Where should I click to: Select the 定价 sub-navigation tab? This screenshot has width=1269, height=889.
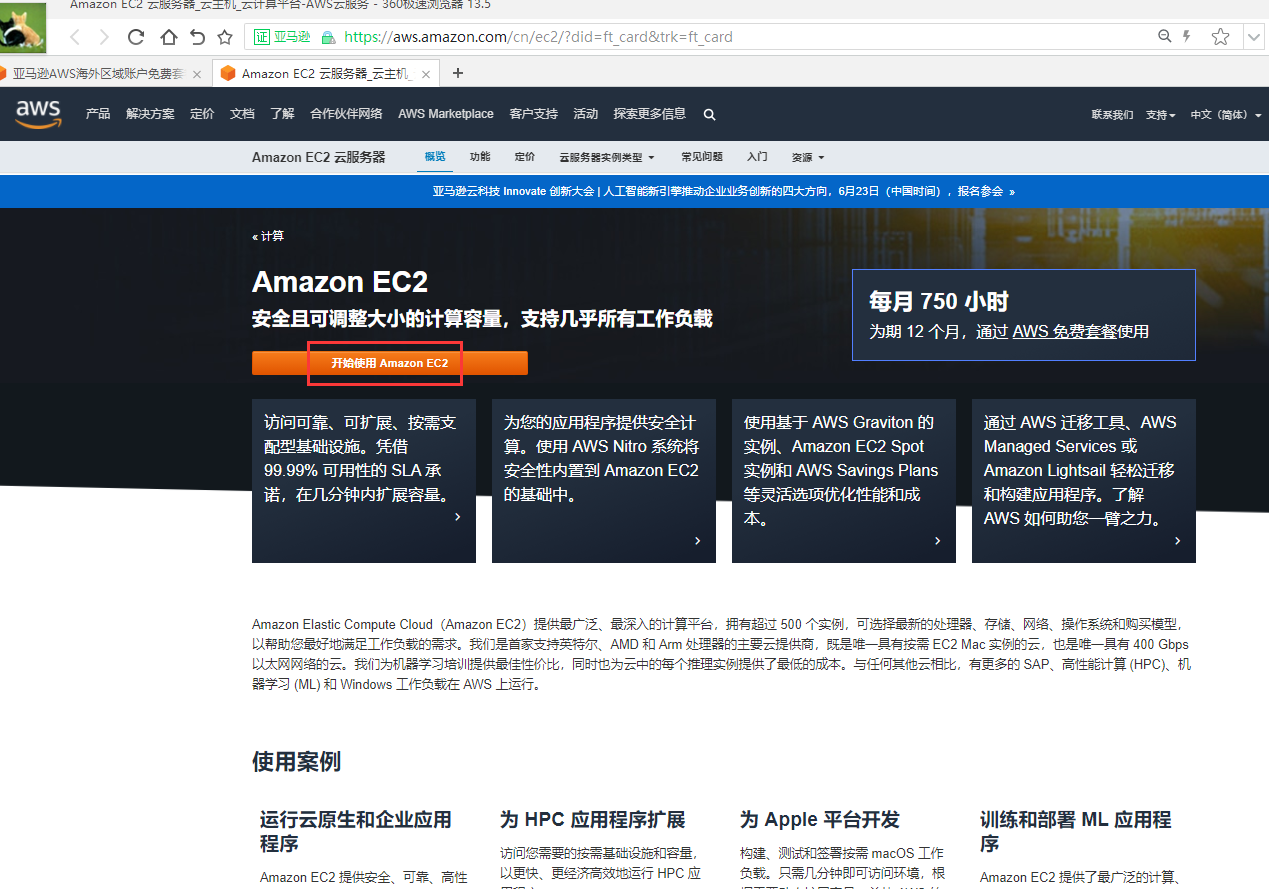[525, 157]
